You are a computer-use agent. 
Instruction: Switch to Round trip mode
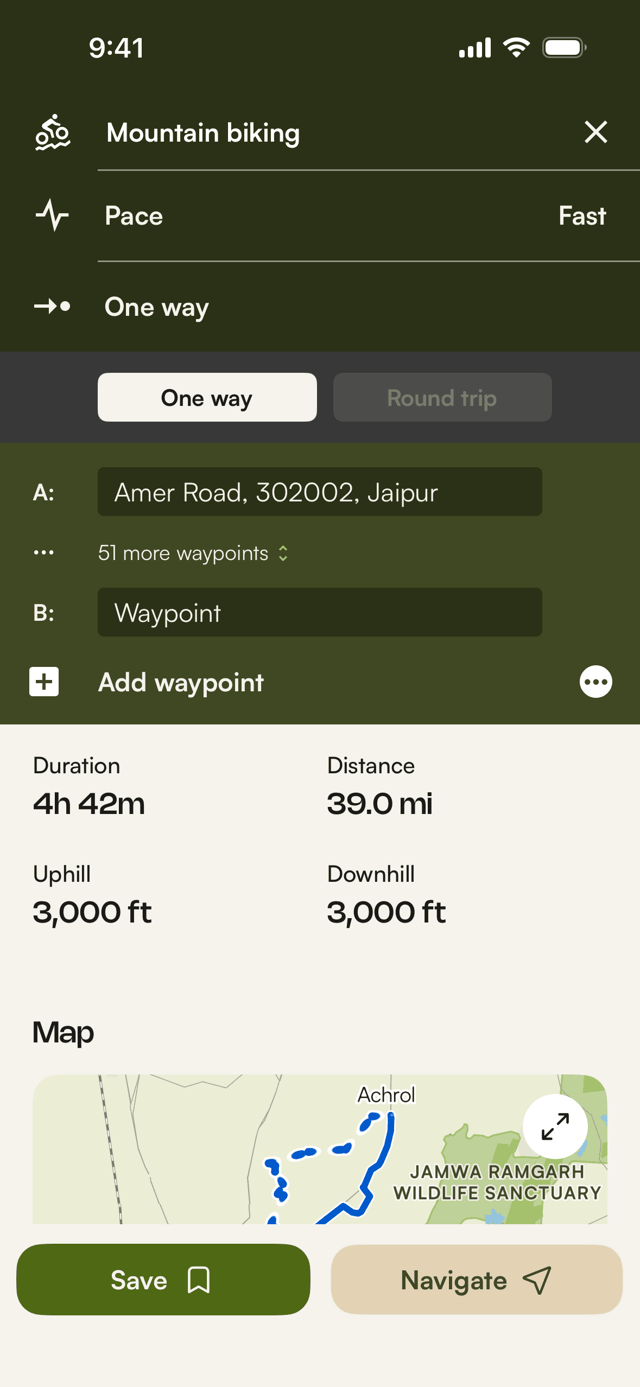coord(442,398)
